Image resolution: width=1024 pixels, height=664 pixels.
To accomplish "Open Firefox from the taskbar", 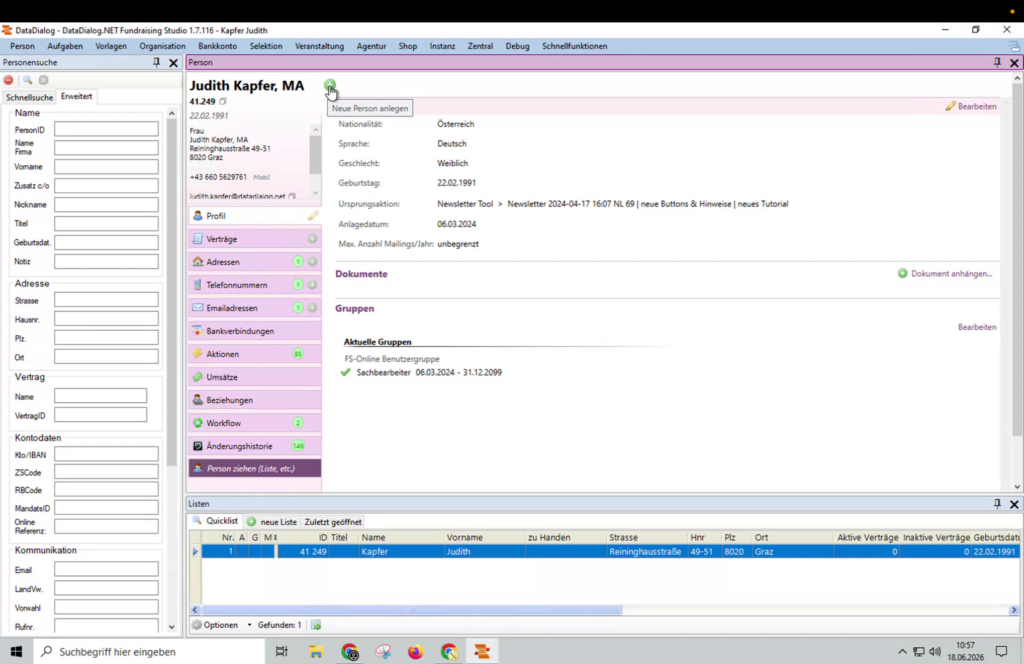I will click(415, 652).
